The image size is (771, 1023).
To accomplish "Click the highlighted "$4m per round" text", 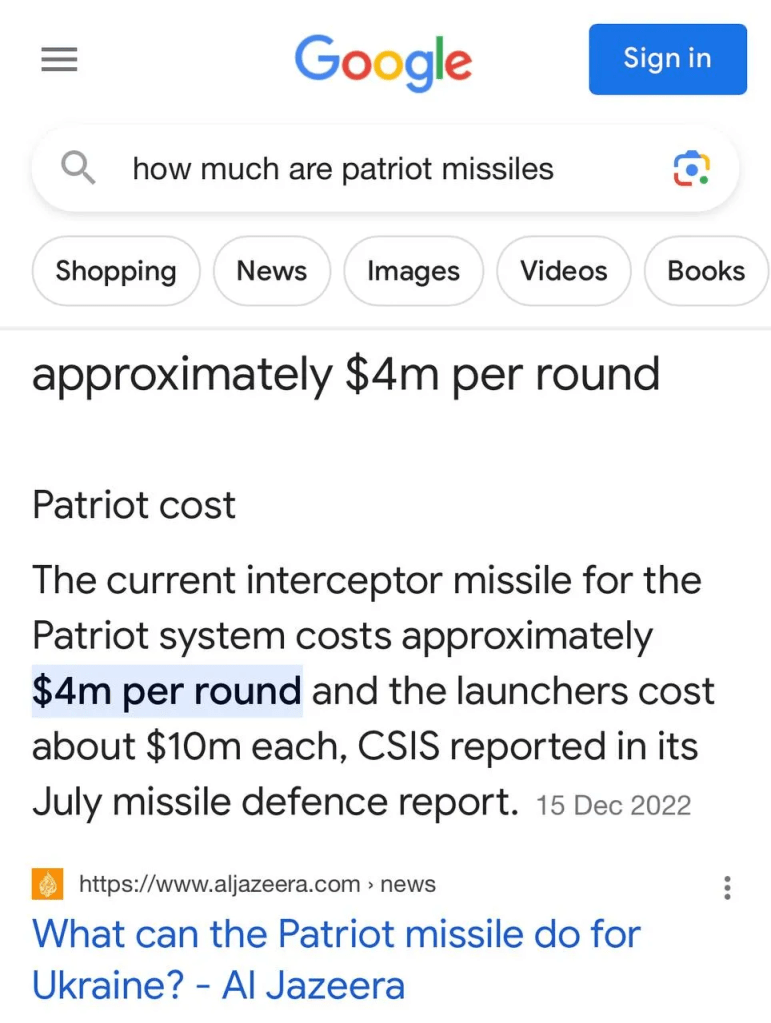I will tap(167, 691).
